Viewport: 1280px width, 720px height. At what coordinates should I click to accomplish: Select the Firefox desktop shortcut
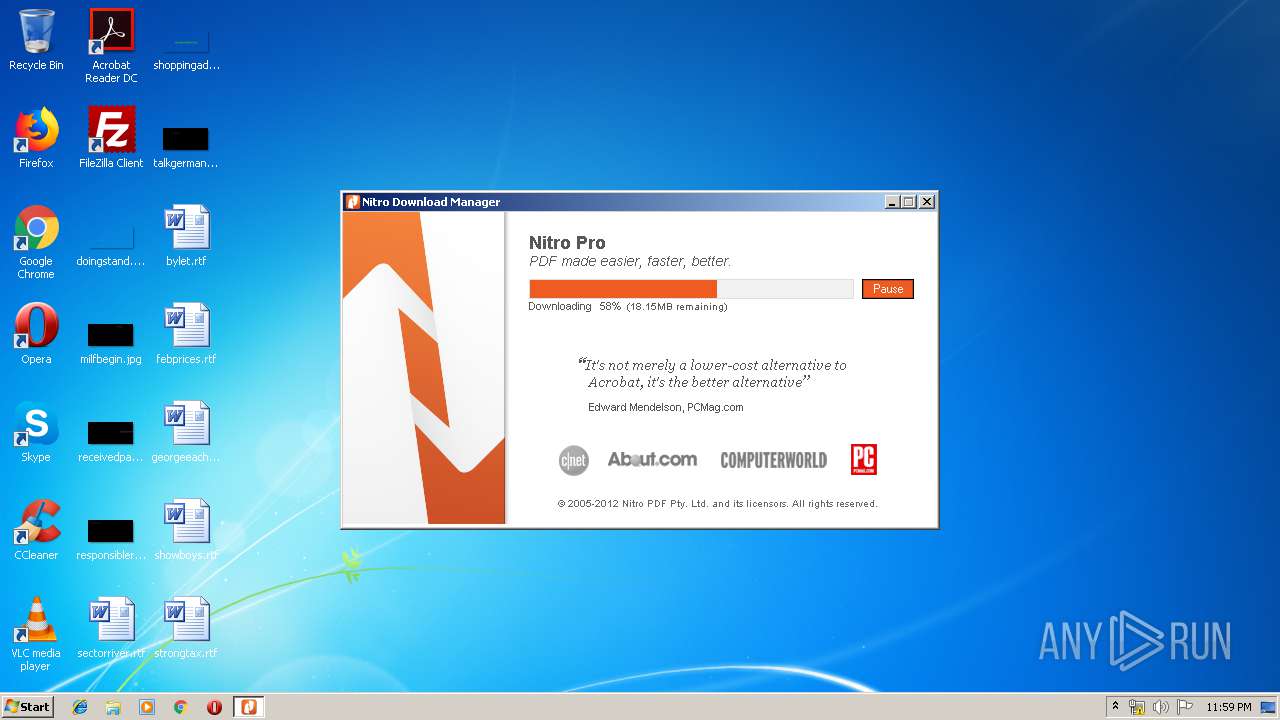36,138
